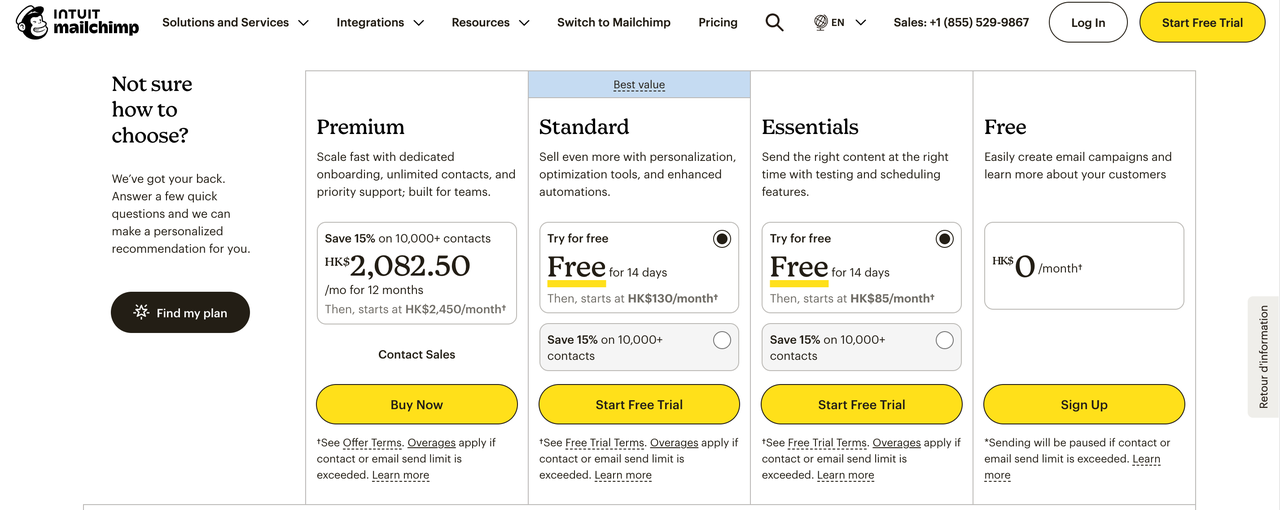
Task: Expand the Integrations dropdown
Action: pyautogui.click(x=380, y=22)
